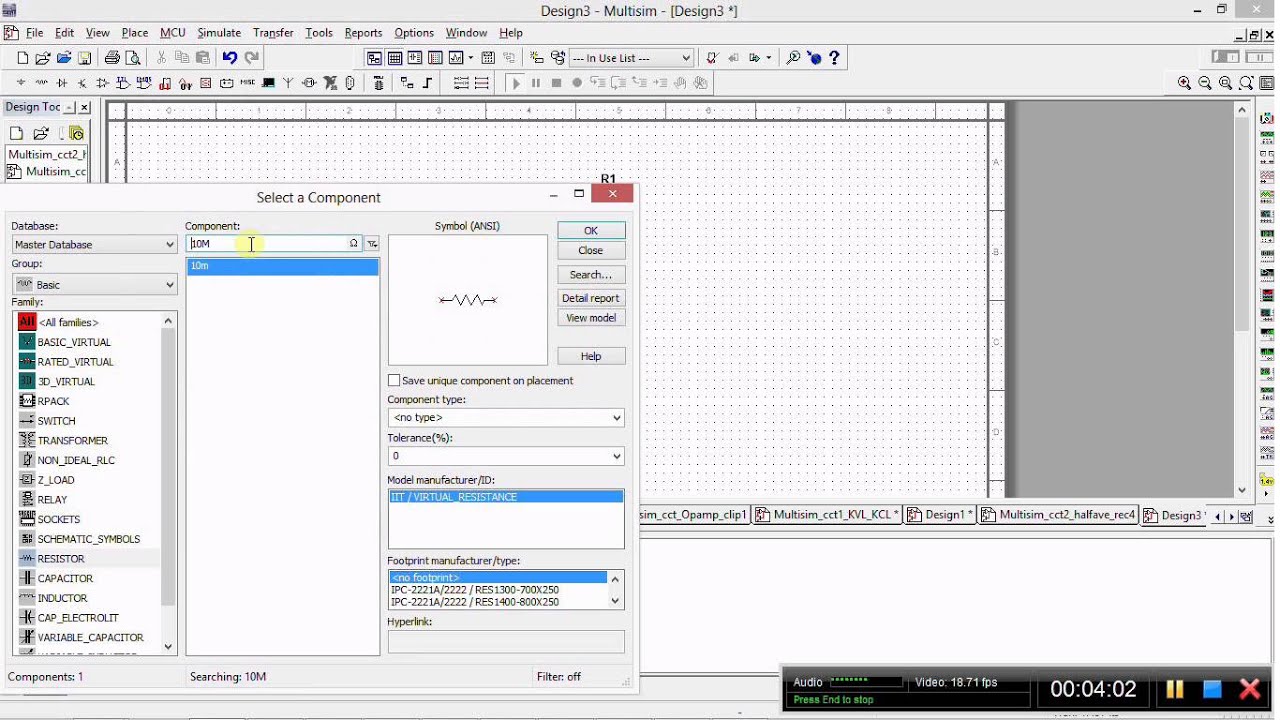1280x720 pixels.
Task: Click Close button in component dialog
Action: tap(591, 250)
